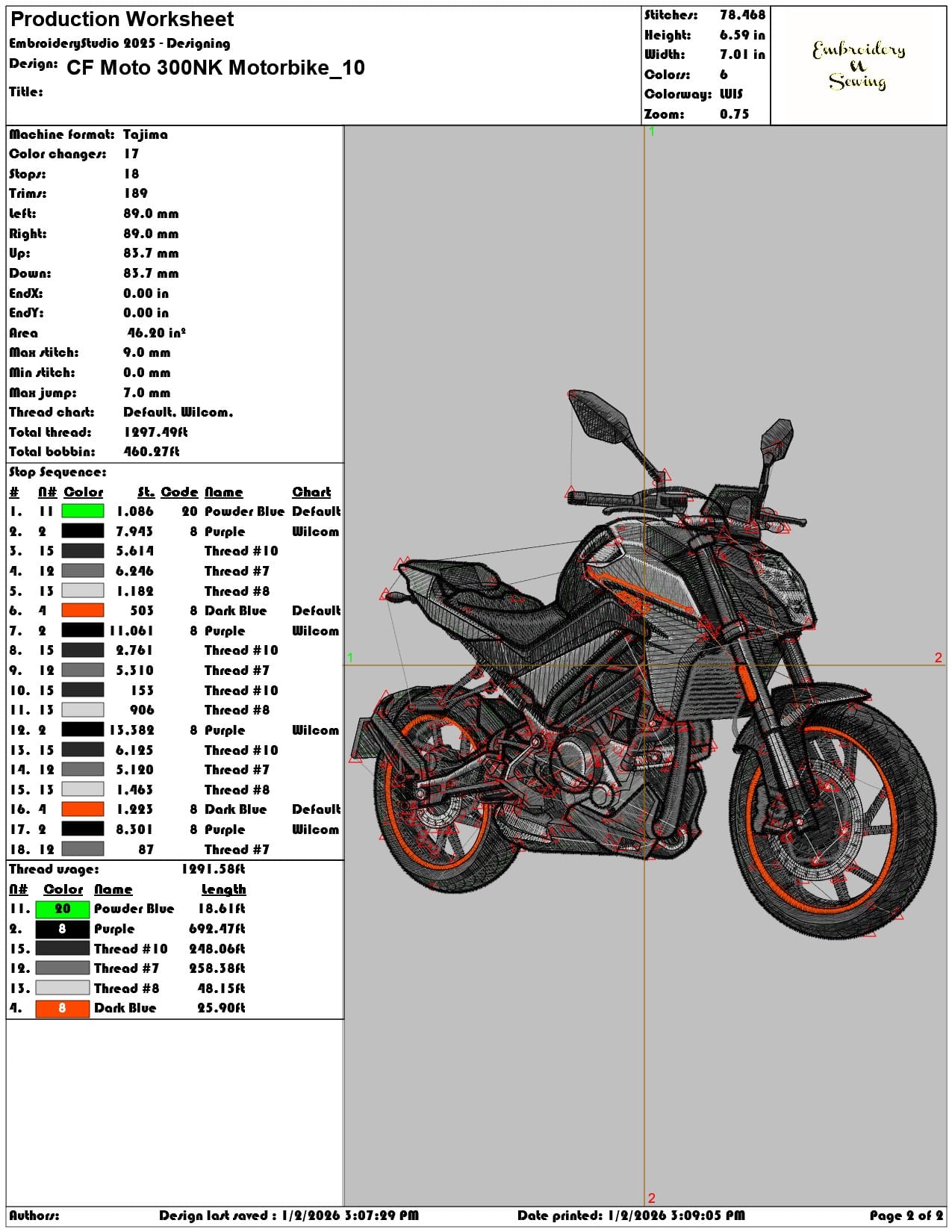This screenshot has height=1232, width=952.
Task: Click stitch count 87 in row 18
Action: point(146,850)
